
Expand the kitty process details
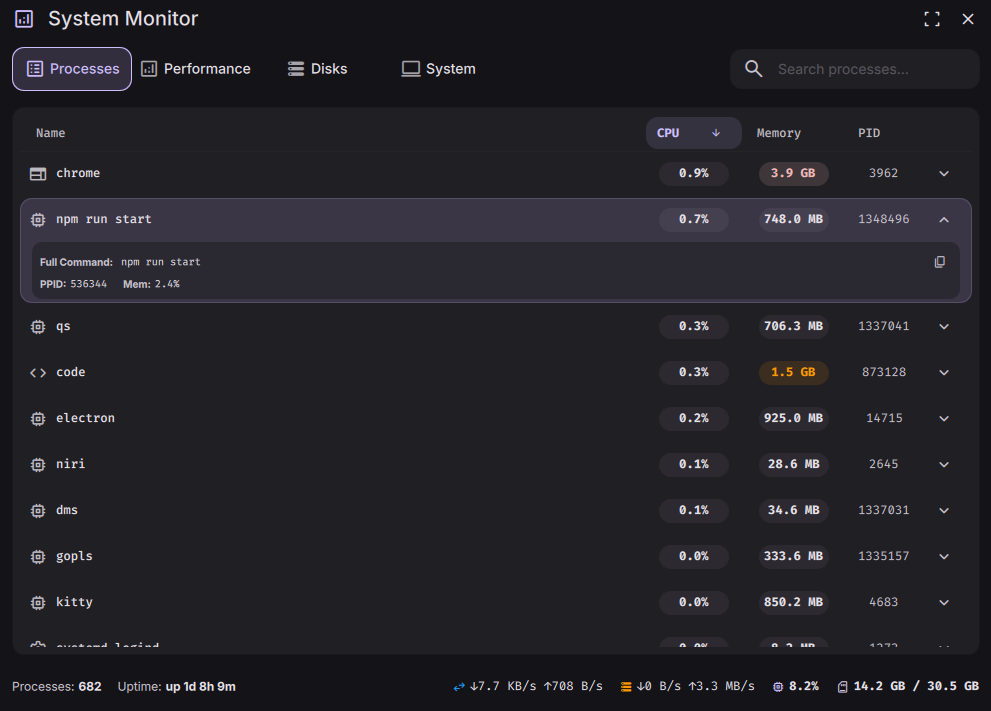point(943,603)
